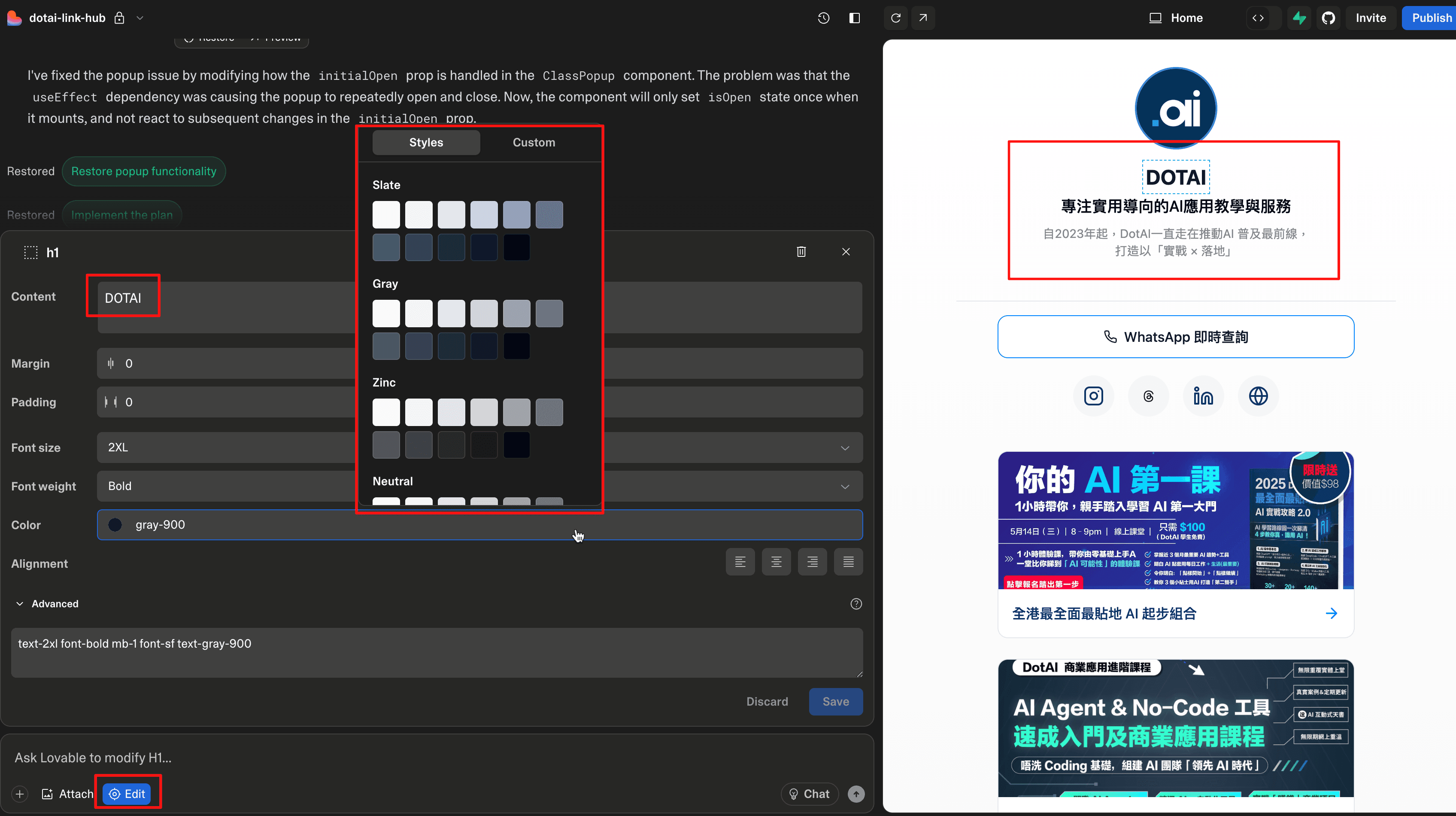Click the 你的 AI 第一課 banner image
The image size is (1456, 816).
coord(1176,520)
